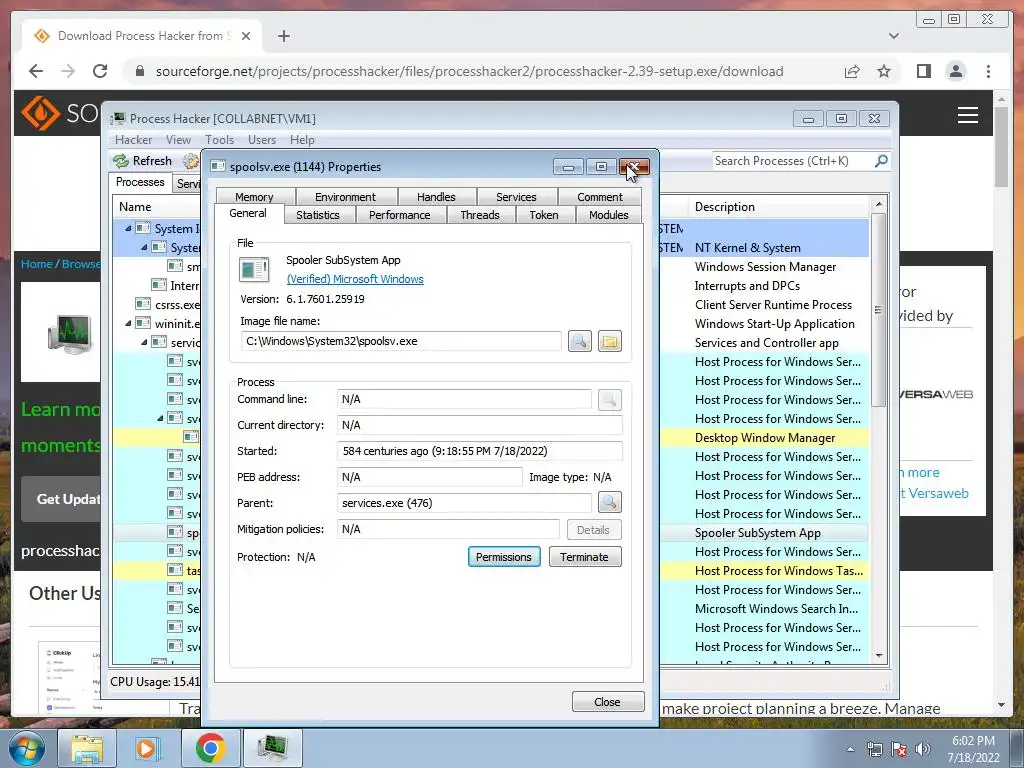Open Windows Start menu orb
Image resolution: width=1024 pixels, height=768 pixels.
[x=25, y=748]
